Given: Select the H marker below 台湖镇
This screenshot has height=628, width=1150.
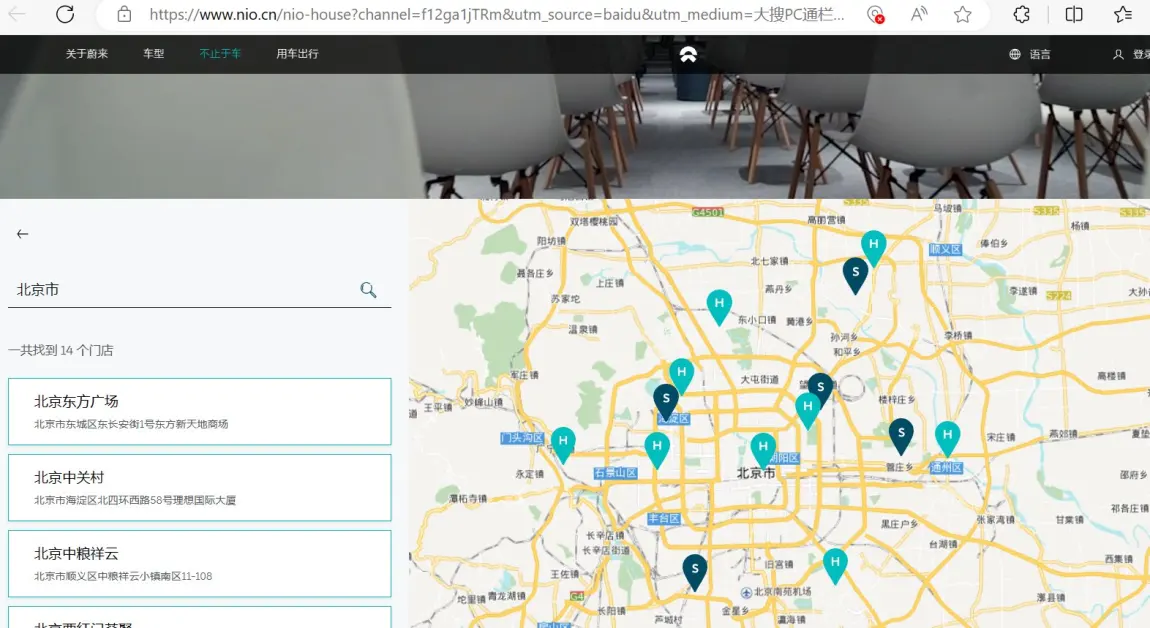Looking at the screenshot, I should [835, 566].
